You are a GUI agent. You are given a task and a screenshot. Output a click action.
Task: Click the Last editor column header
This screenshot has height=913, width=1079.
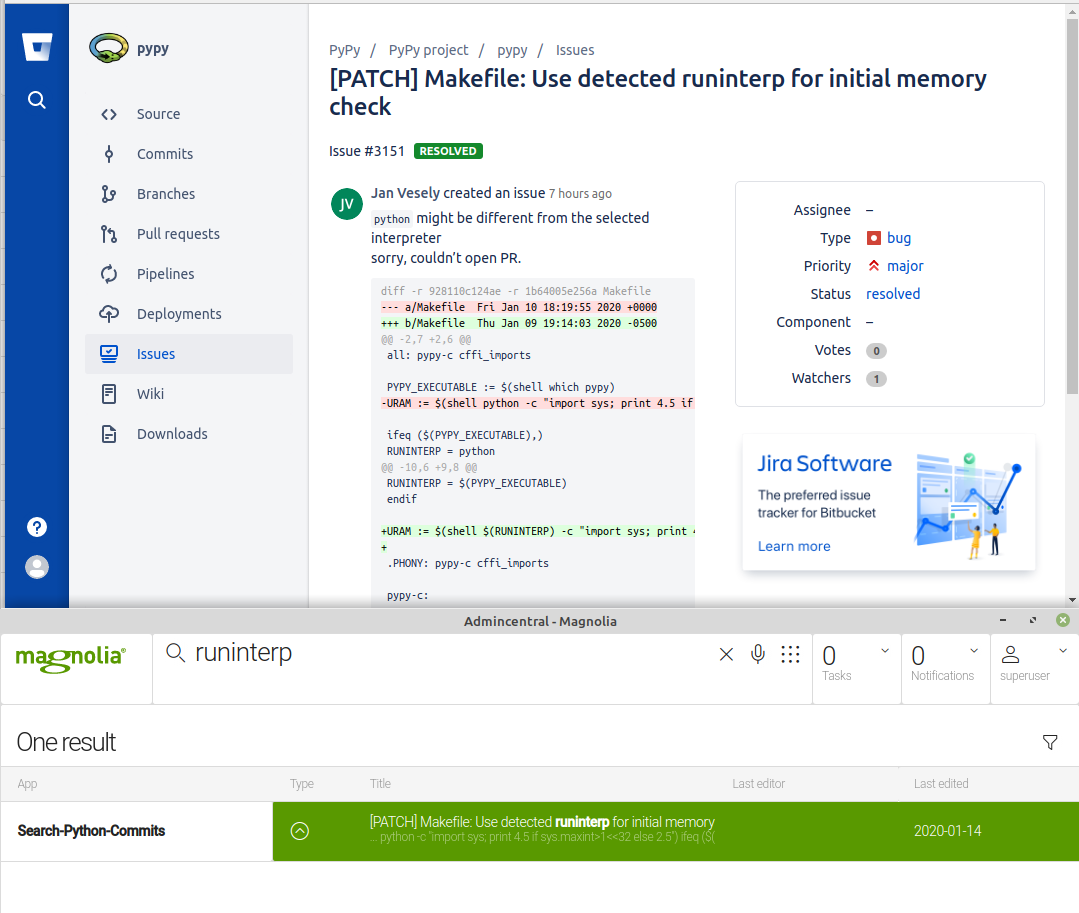coord(758,784)
